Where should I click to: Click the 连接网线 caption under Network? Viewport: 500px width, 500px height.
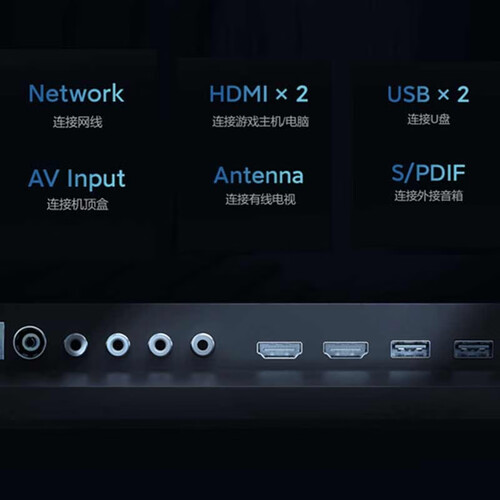[77, 122]
